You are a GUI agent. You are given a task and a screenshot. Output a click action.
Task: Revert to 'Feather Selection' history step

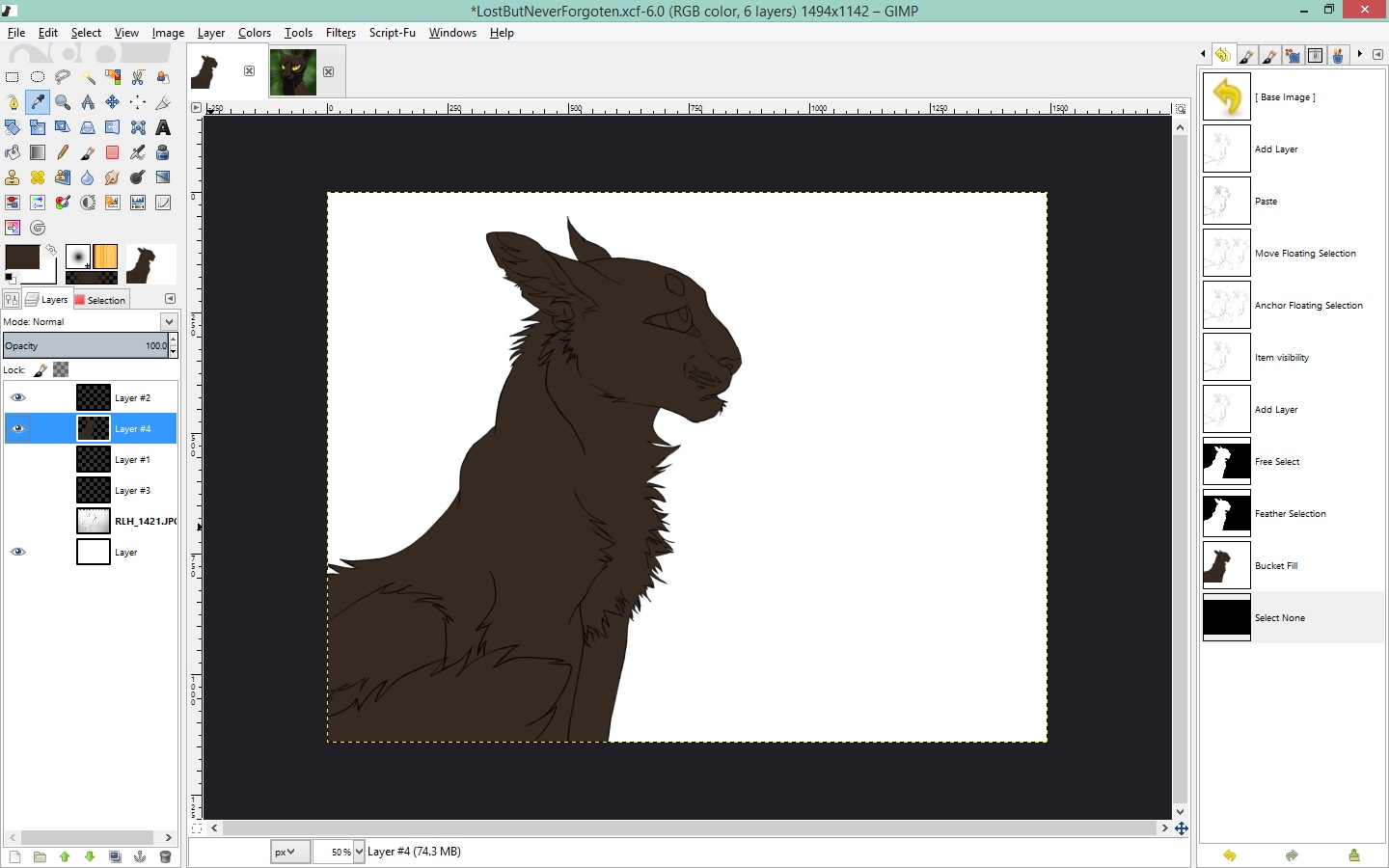pos(1293,514)
